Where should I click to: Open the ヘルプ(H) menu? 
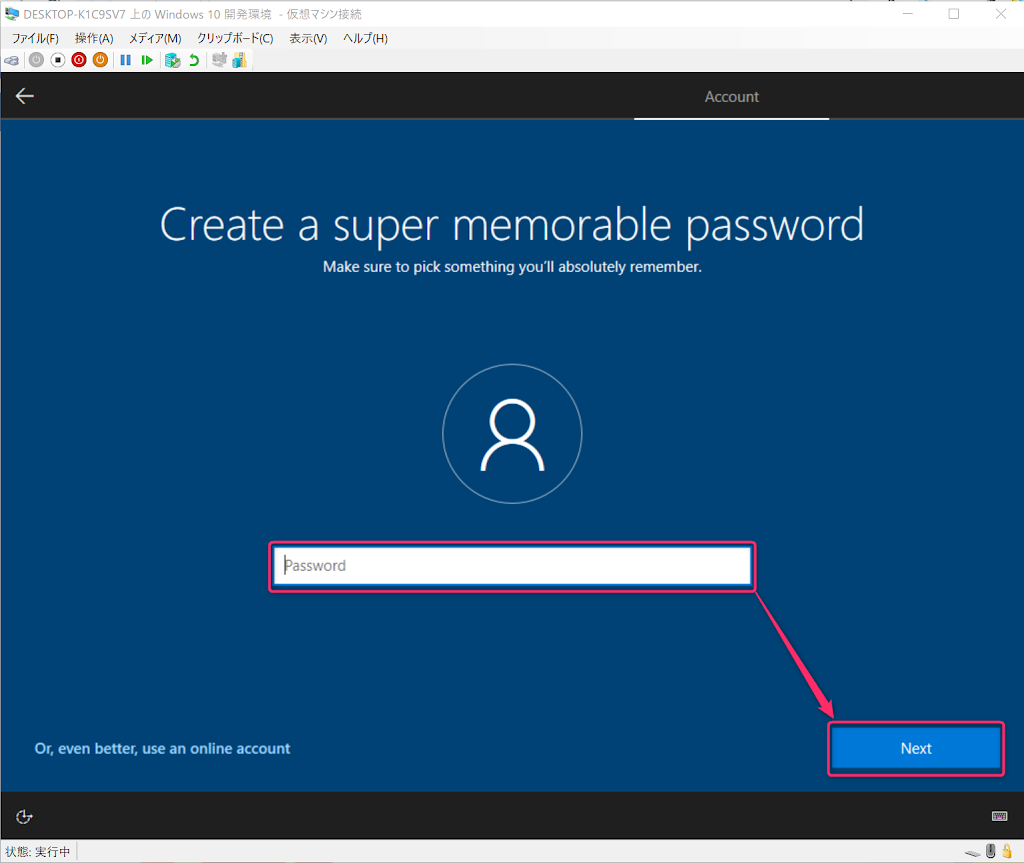pyautogui.click(x=365, y=39)
